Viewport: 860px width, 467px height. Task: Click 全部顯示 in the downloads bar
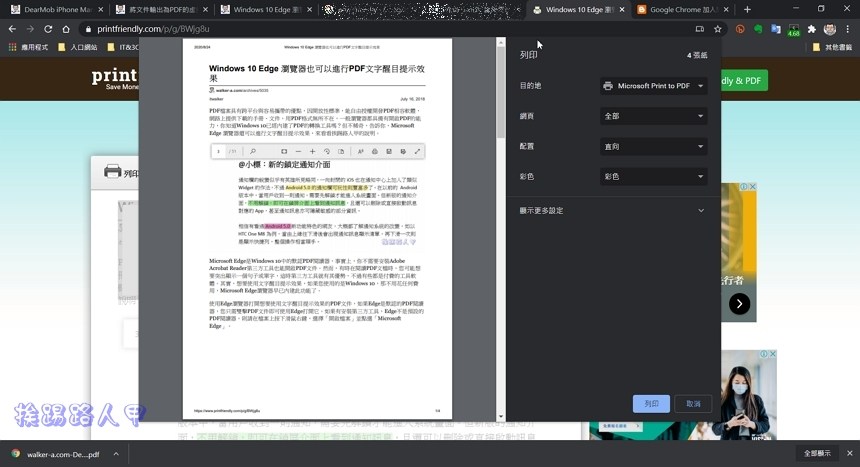point(815,453)
